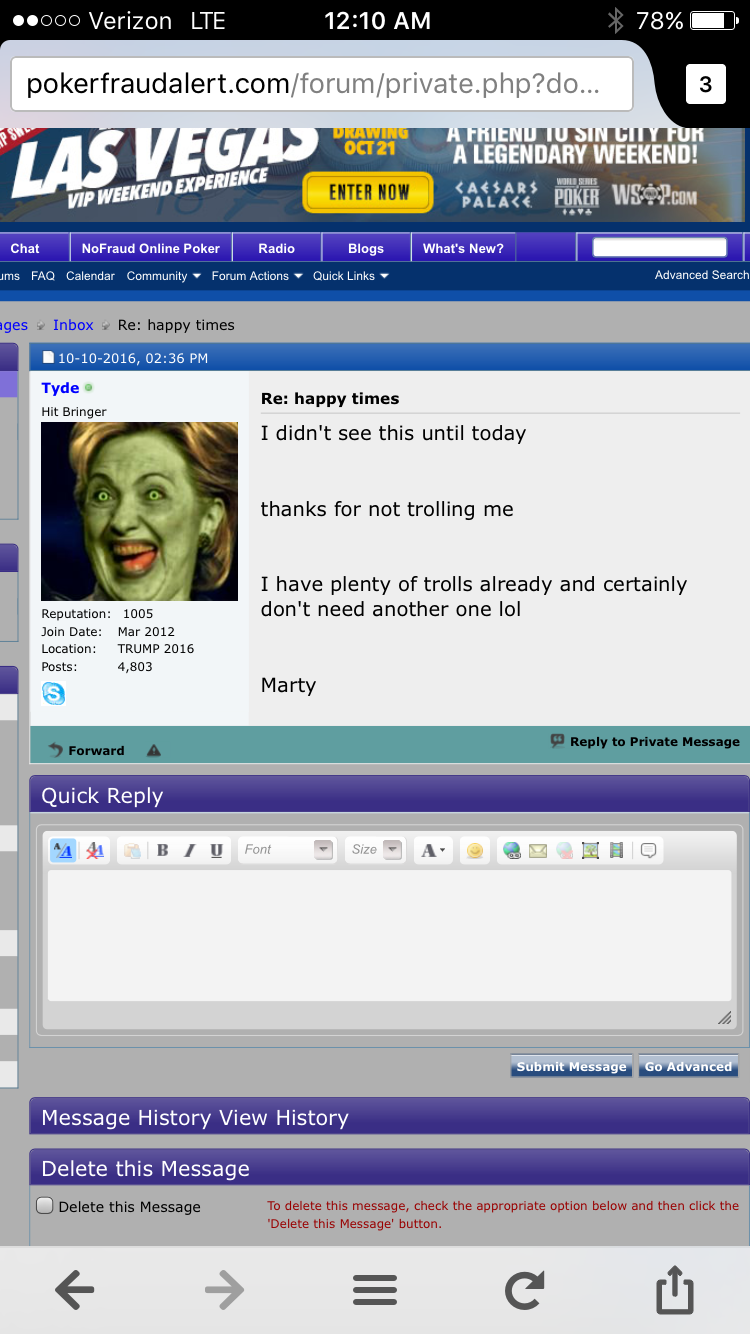This screenshot has height=1334, width=750.
Task: Open the Size dropdown
Action: [x=375, y=850]
